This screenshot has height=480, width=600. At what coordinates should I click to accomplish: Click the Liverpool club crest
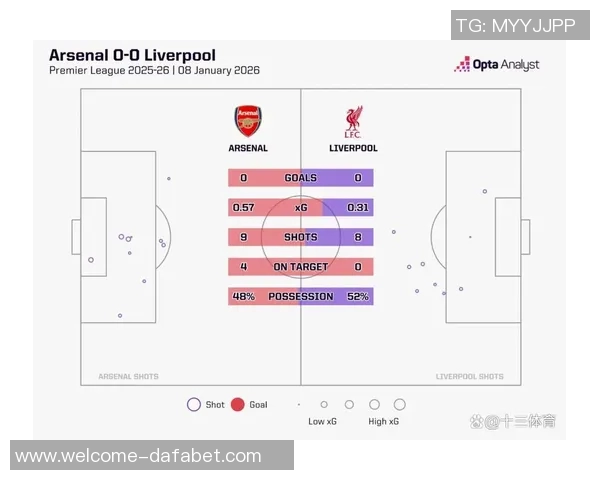[x=352, y=121]
